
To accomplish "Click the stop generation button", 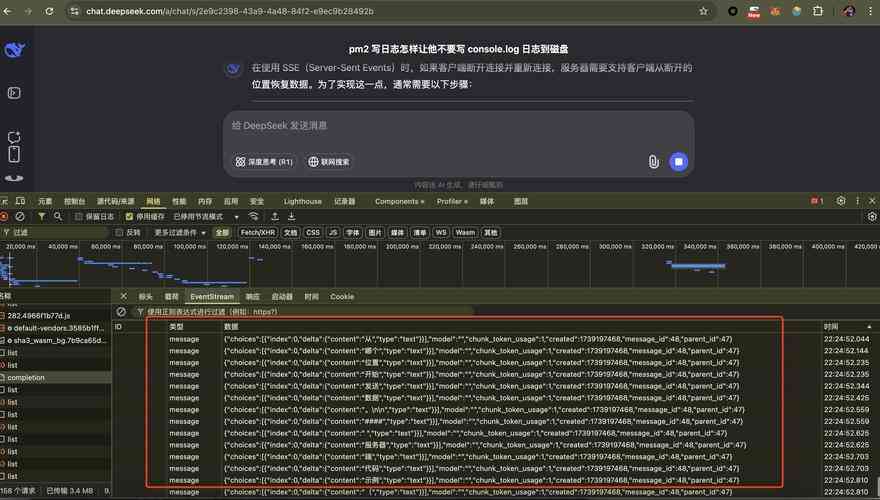I will click(x=678, y=161).
